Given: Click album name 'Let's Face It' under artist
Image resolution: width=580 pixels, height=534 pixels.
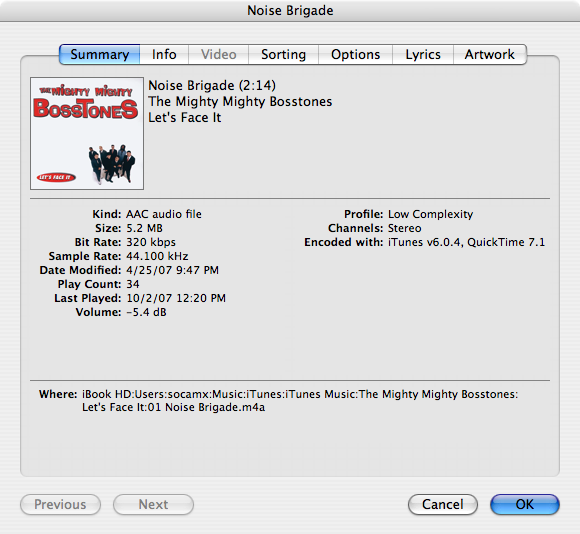Looking at the screenshot, I should 185,118.
